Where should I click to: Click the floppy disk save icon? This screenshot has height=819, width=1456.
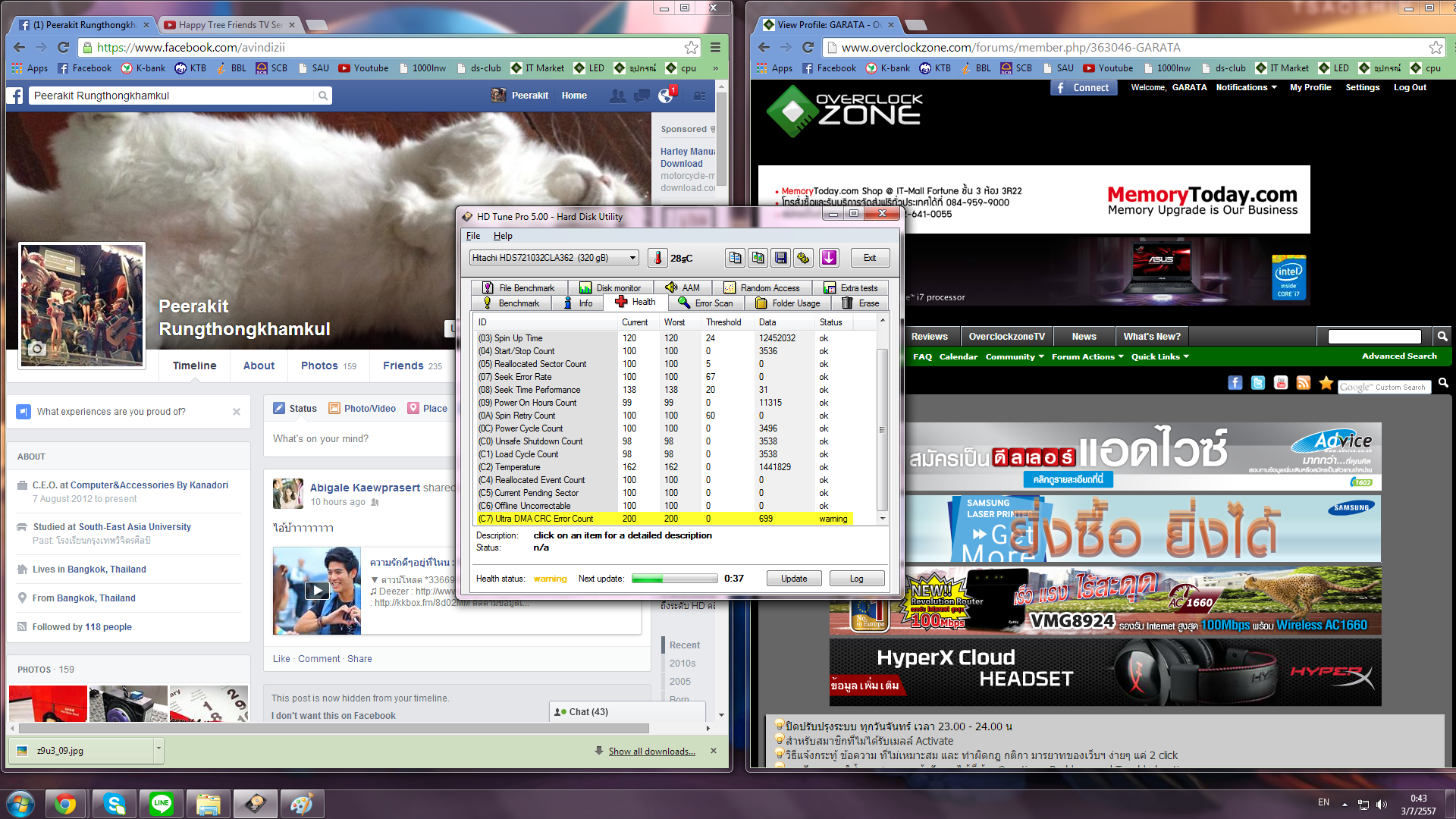point(780,258)
